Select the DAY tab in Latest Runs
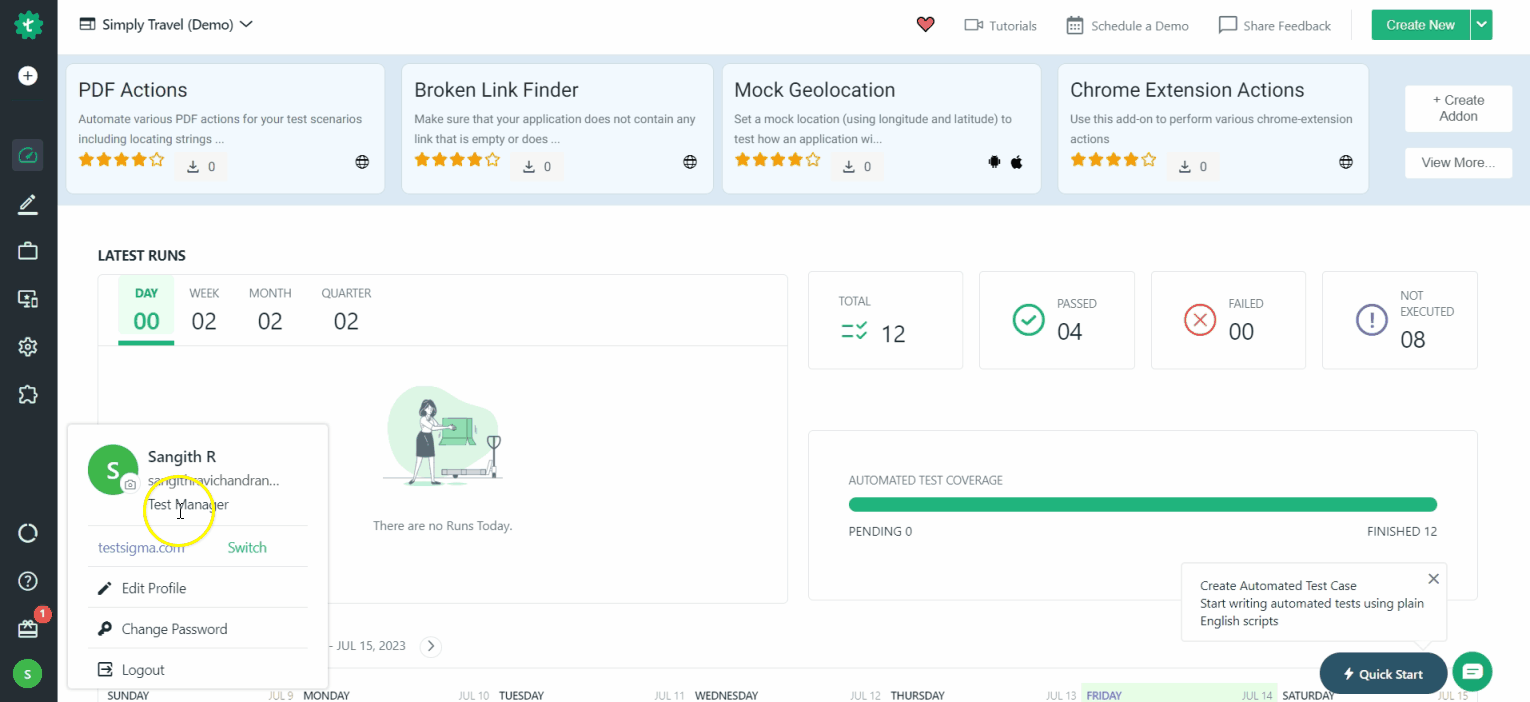The image size is (1530, 702). 146,310
